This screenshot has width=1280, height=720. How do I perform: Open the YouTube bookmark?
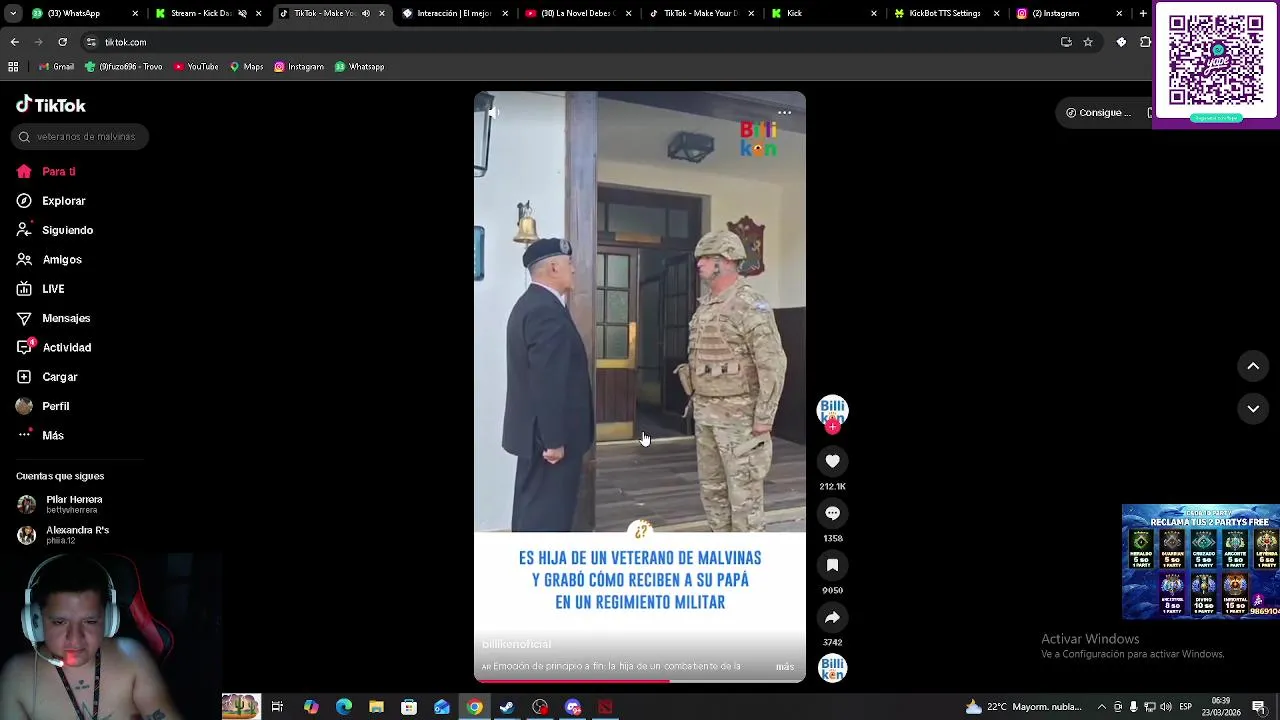point(196,67)
